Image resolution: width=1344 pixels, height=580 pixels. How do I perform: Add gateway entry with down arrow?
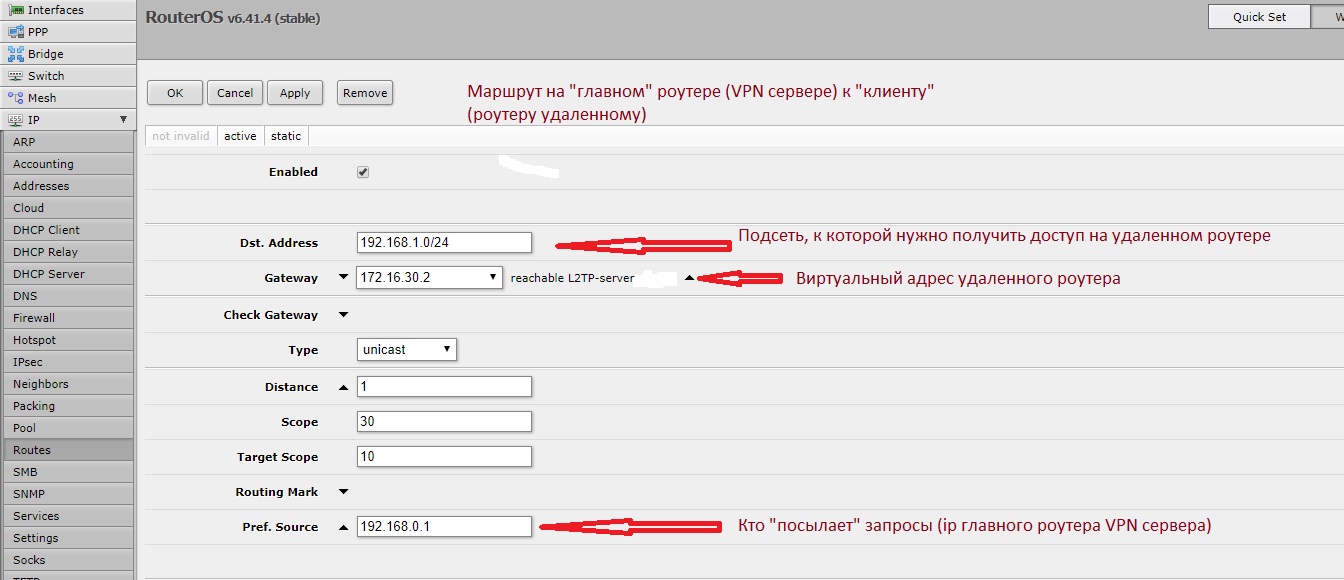[344, 278]
